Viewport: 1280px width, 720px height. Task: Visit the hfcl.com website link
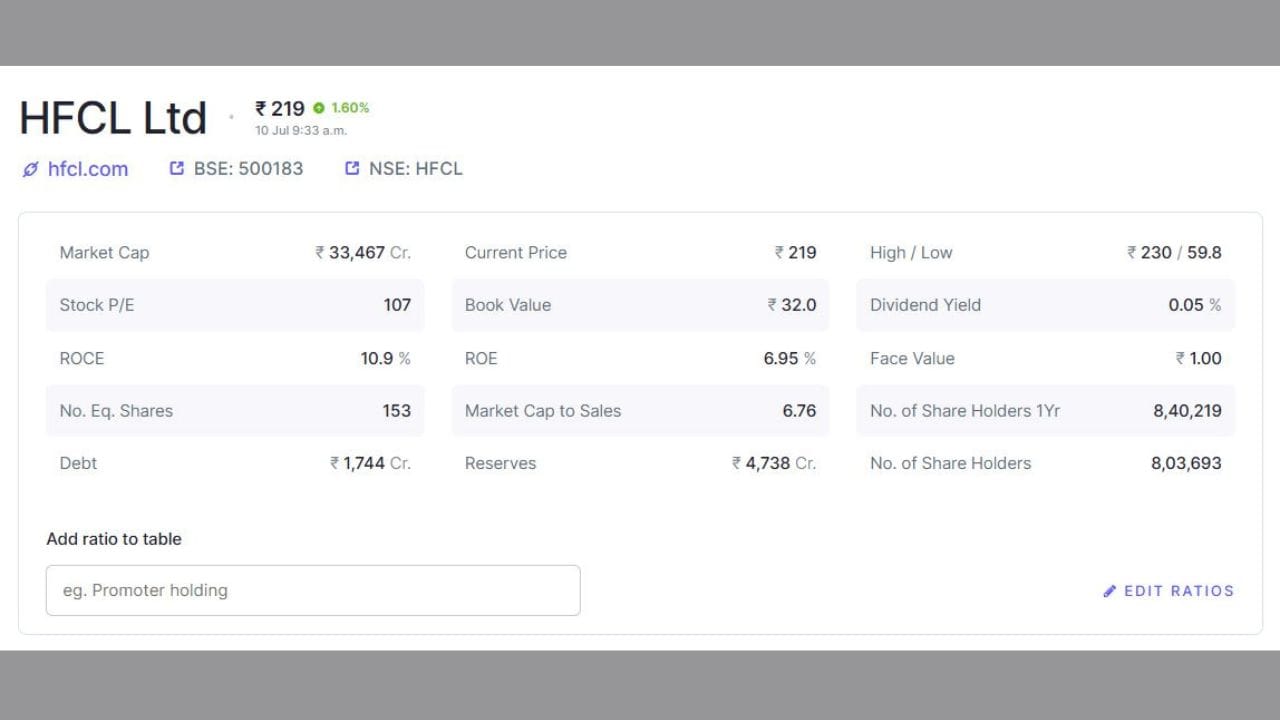[x=88, y=169]
